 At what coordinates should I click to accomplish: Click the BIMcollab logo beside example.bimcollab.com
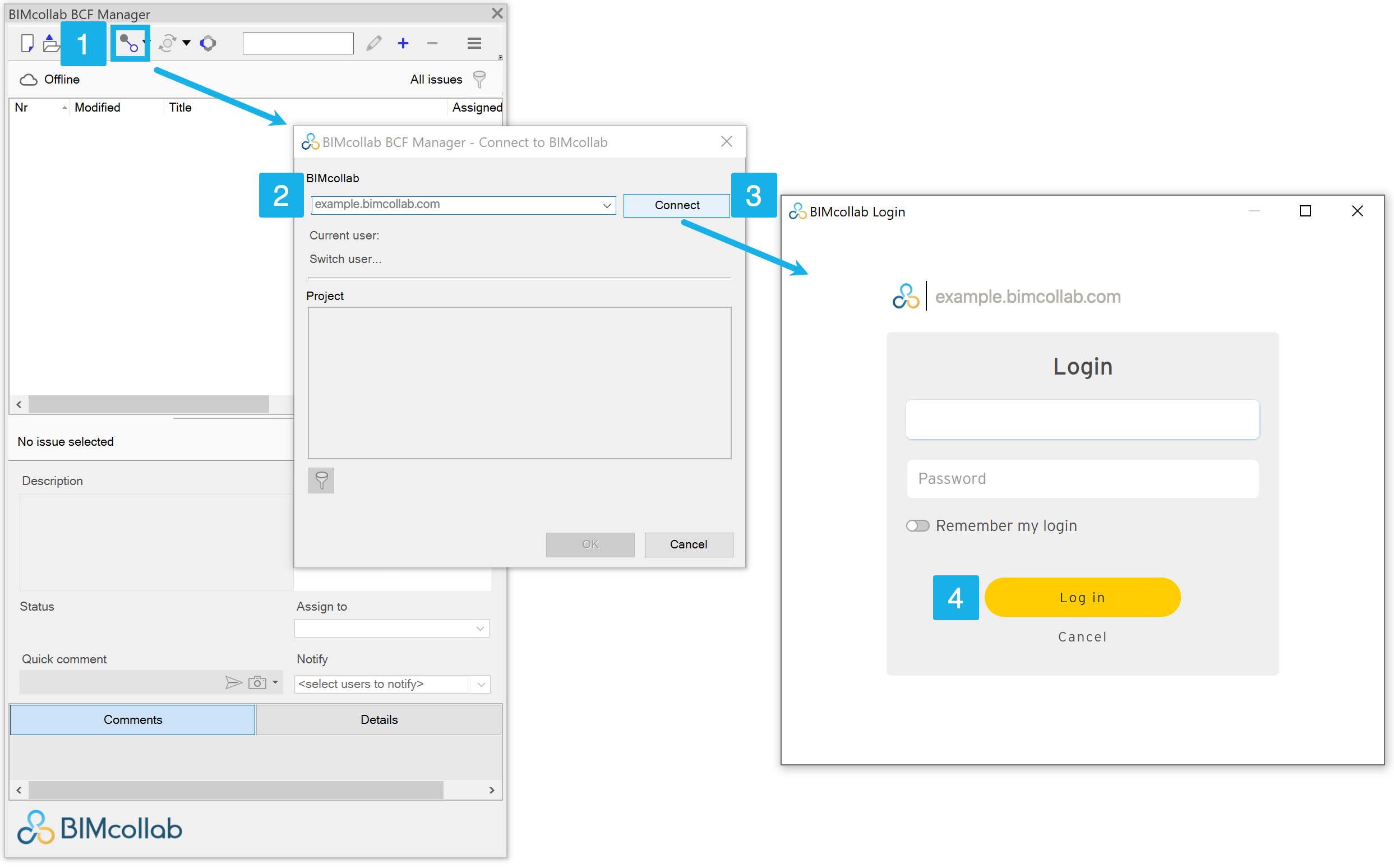pos(906,296)
